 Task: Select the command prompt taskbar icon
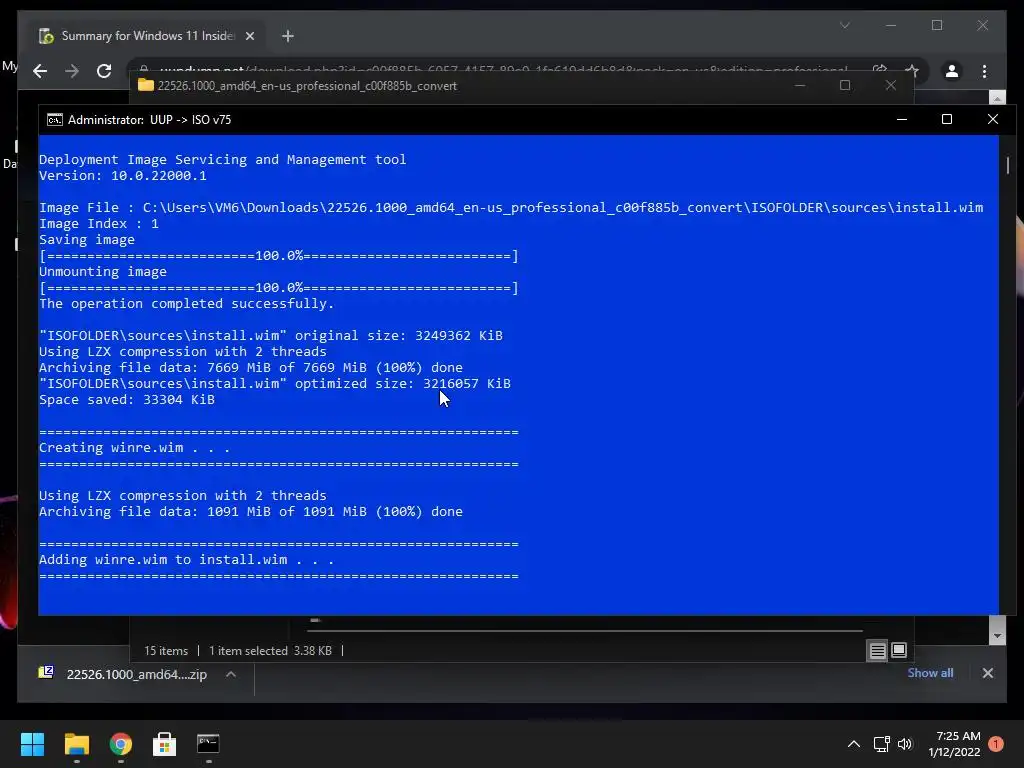pos(208,744)
